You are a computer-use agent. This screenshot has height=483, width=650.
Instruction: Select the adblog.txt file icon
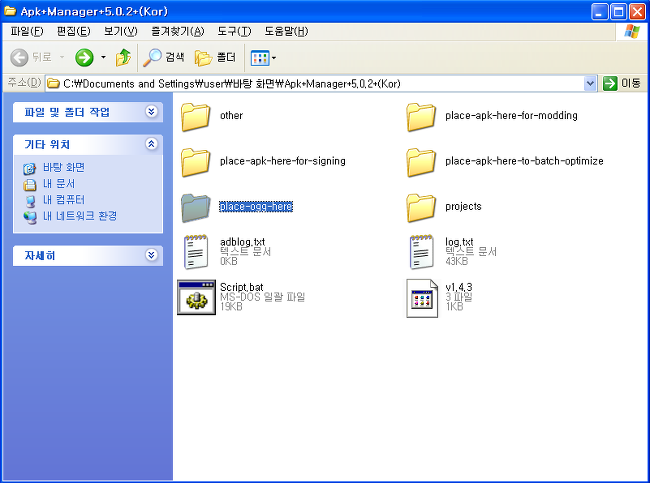pyautogui.click(x=196, y=252)
